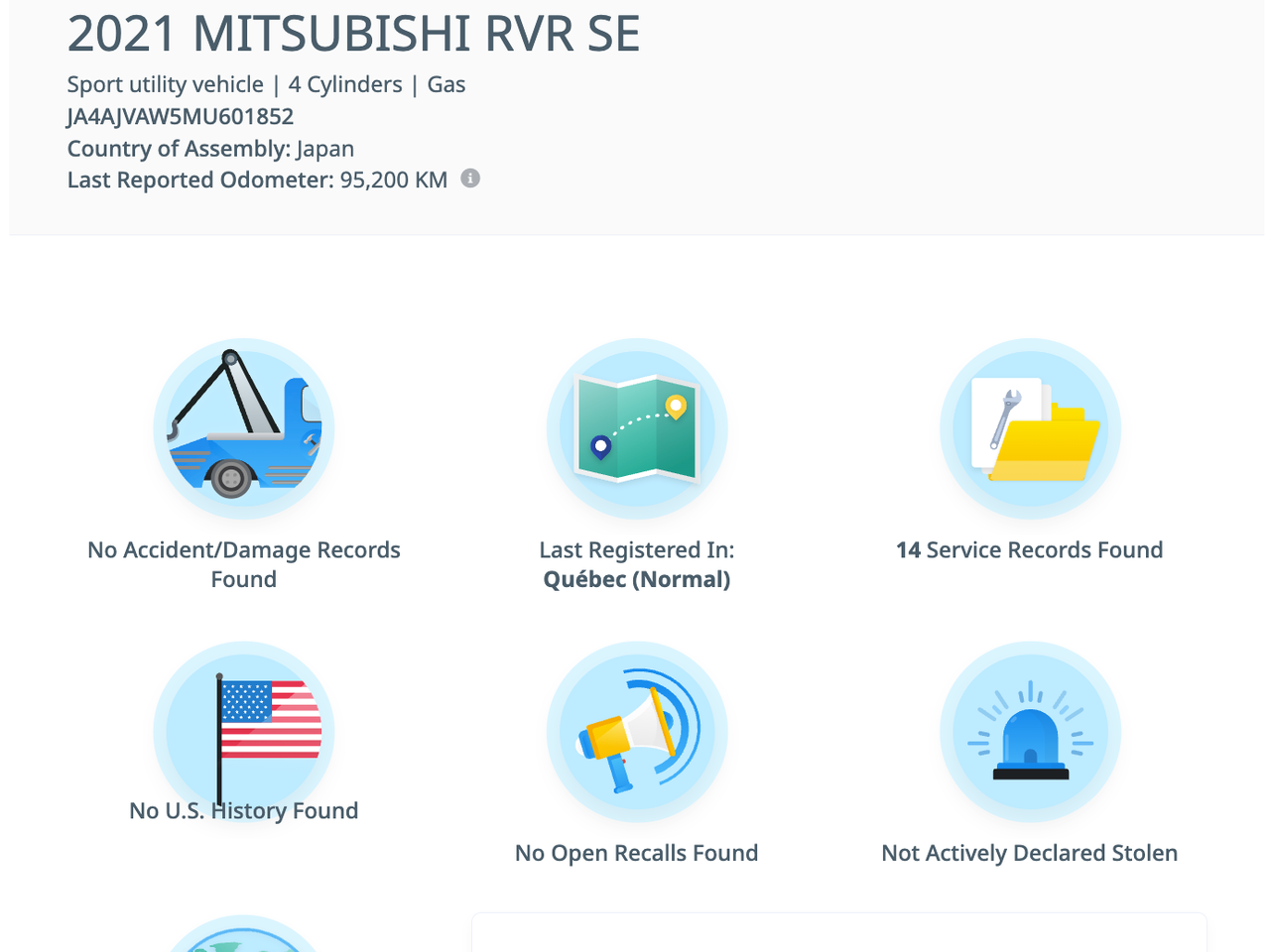Click the odometer info icon
Screen dimensions: 1270x952
tap(471, 178)
